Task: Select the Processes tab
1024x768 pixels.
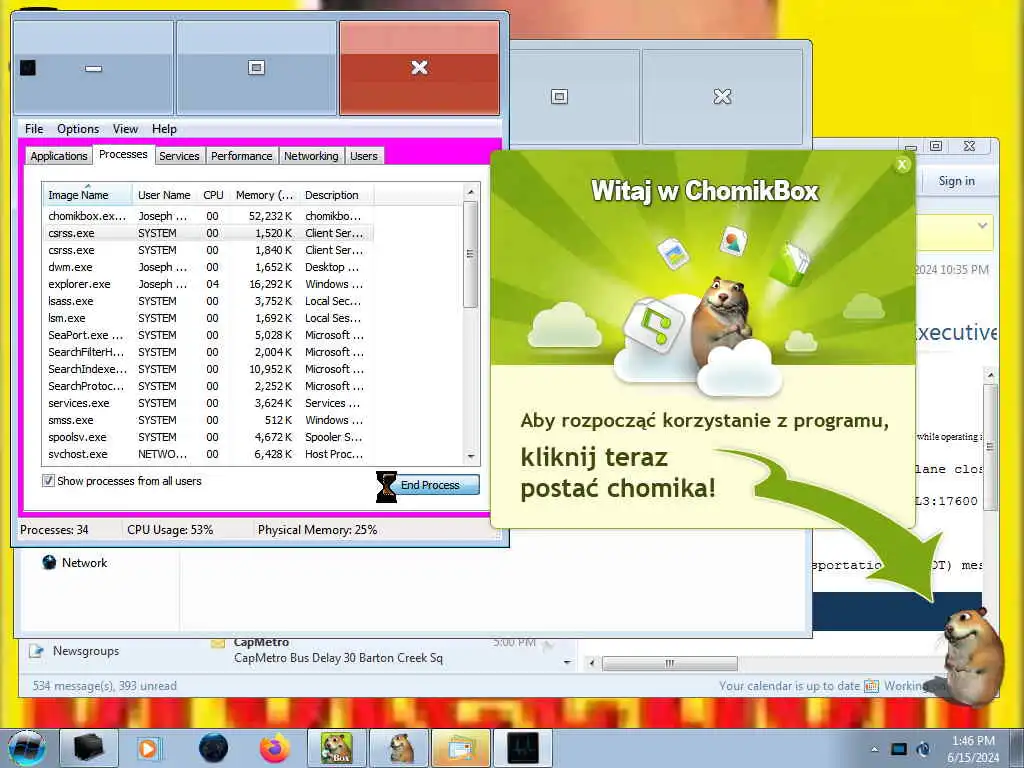Action: click(123, 154)
